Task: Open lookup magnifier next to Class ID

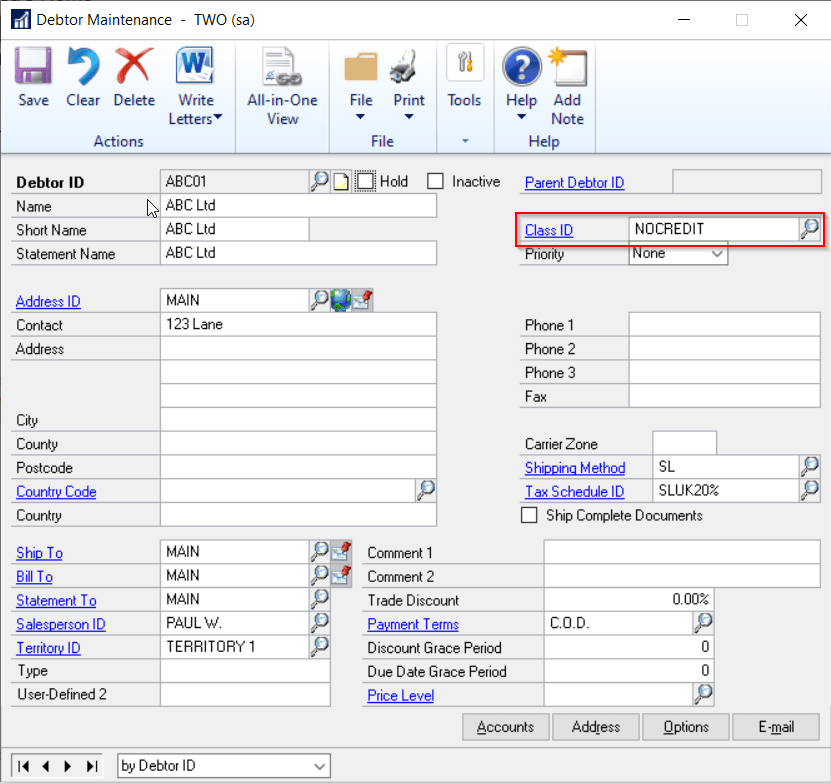Action: point(809,229)
